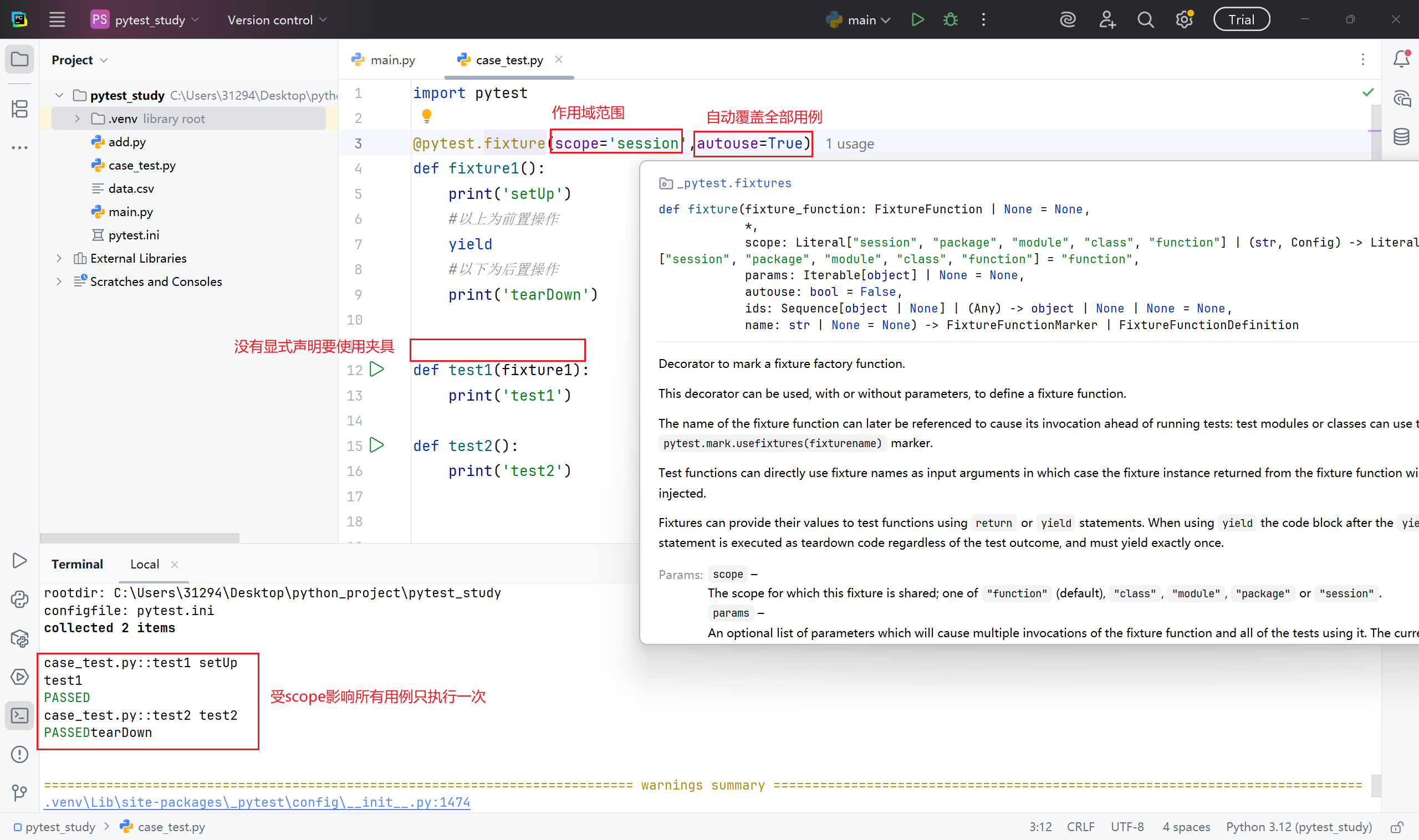
Task: Open Search Everywhere magnifier
Action: pyautogui.click(x=1146, y=20)
